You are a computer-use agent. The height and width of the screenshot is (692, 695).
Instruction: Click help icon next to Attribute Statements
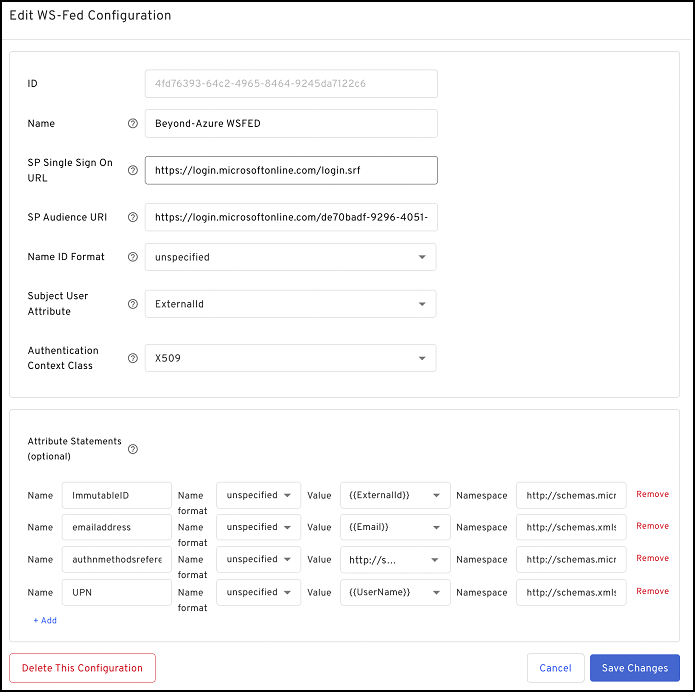pyautogui.click(x=133, y=449)
